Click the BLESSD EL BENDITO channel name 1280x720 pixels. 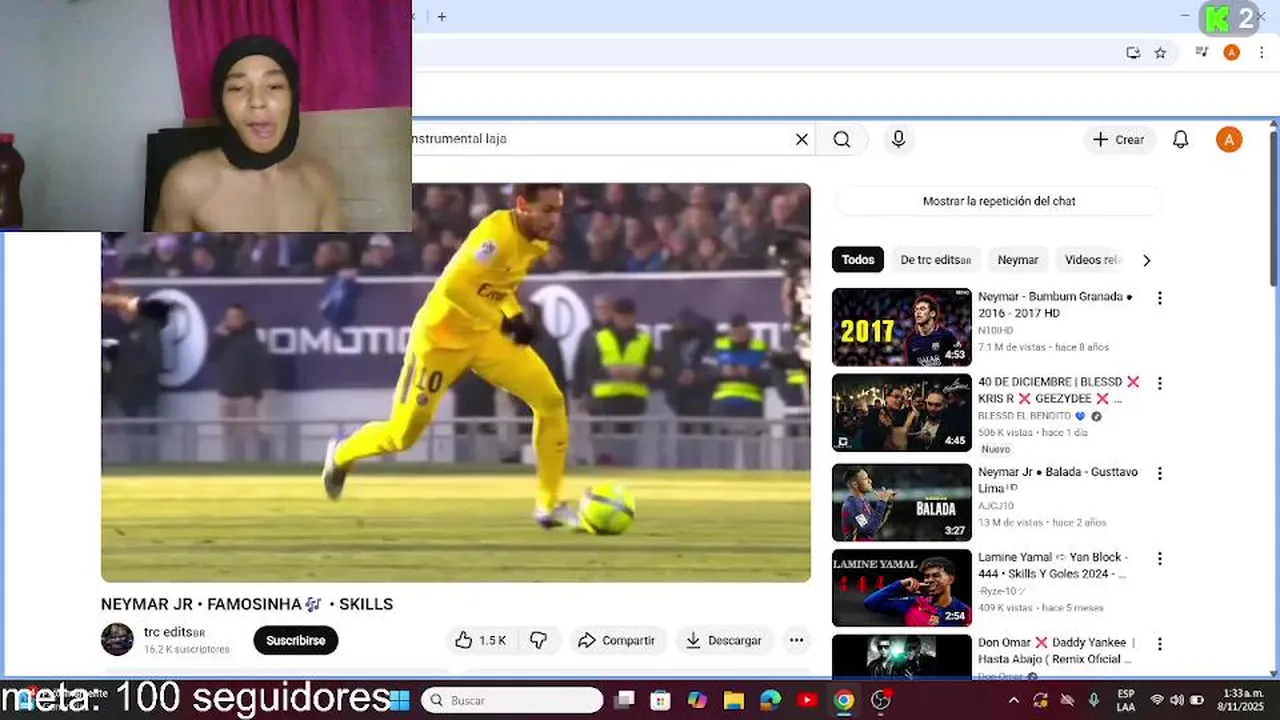[1024, 416]
